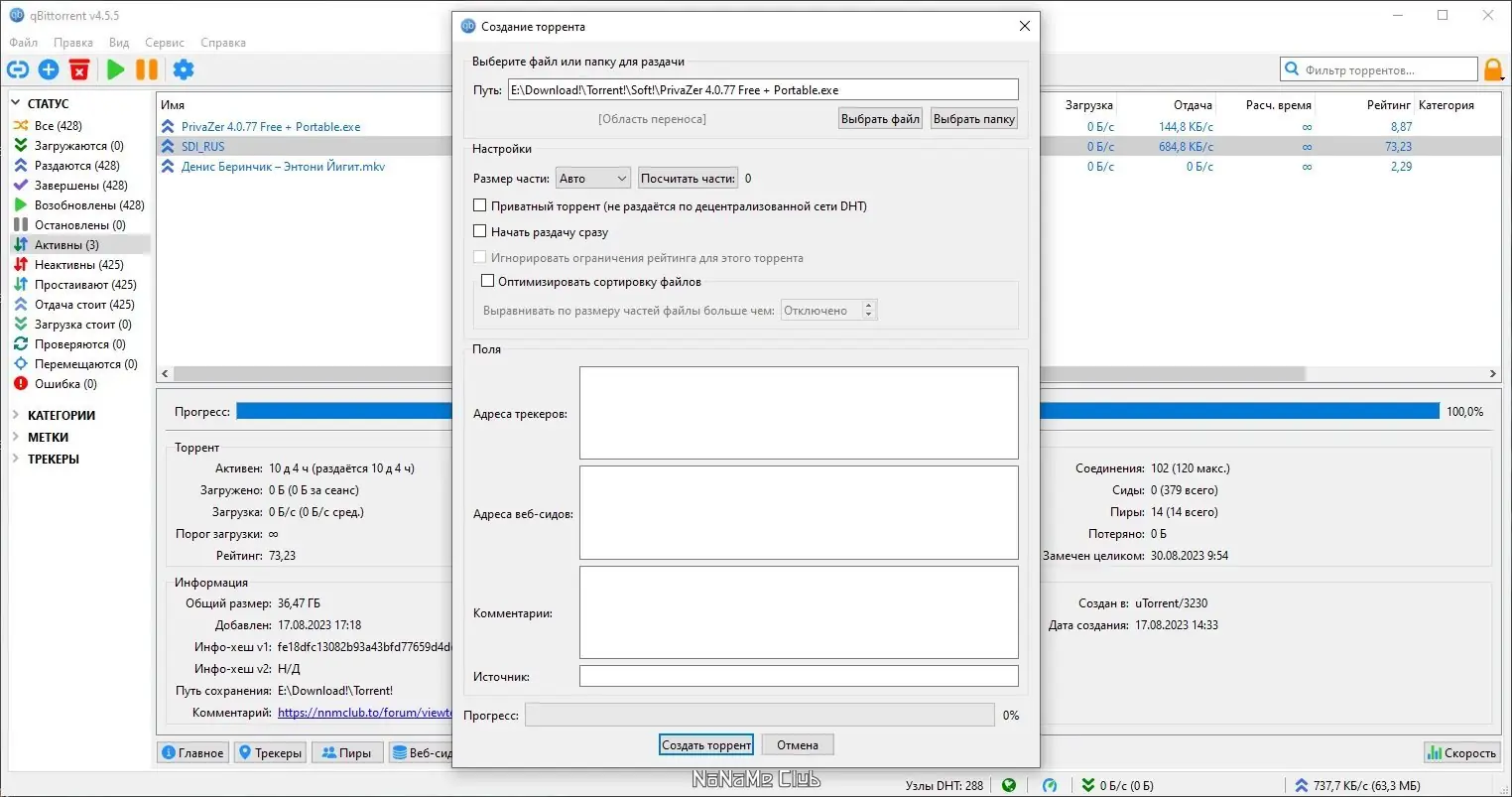The image size is (1512, 797).
Task: Open the nnmclub comment link
Action: pos(362,712)
